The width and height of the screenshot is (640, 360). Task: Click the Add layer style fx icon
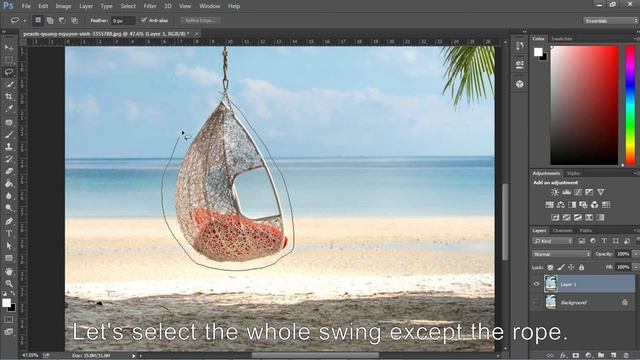coord(563,356)
